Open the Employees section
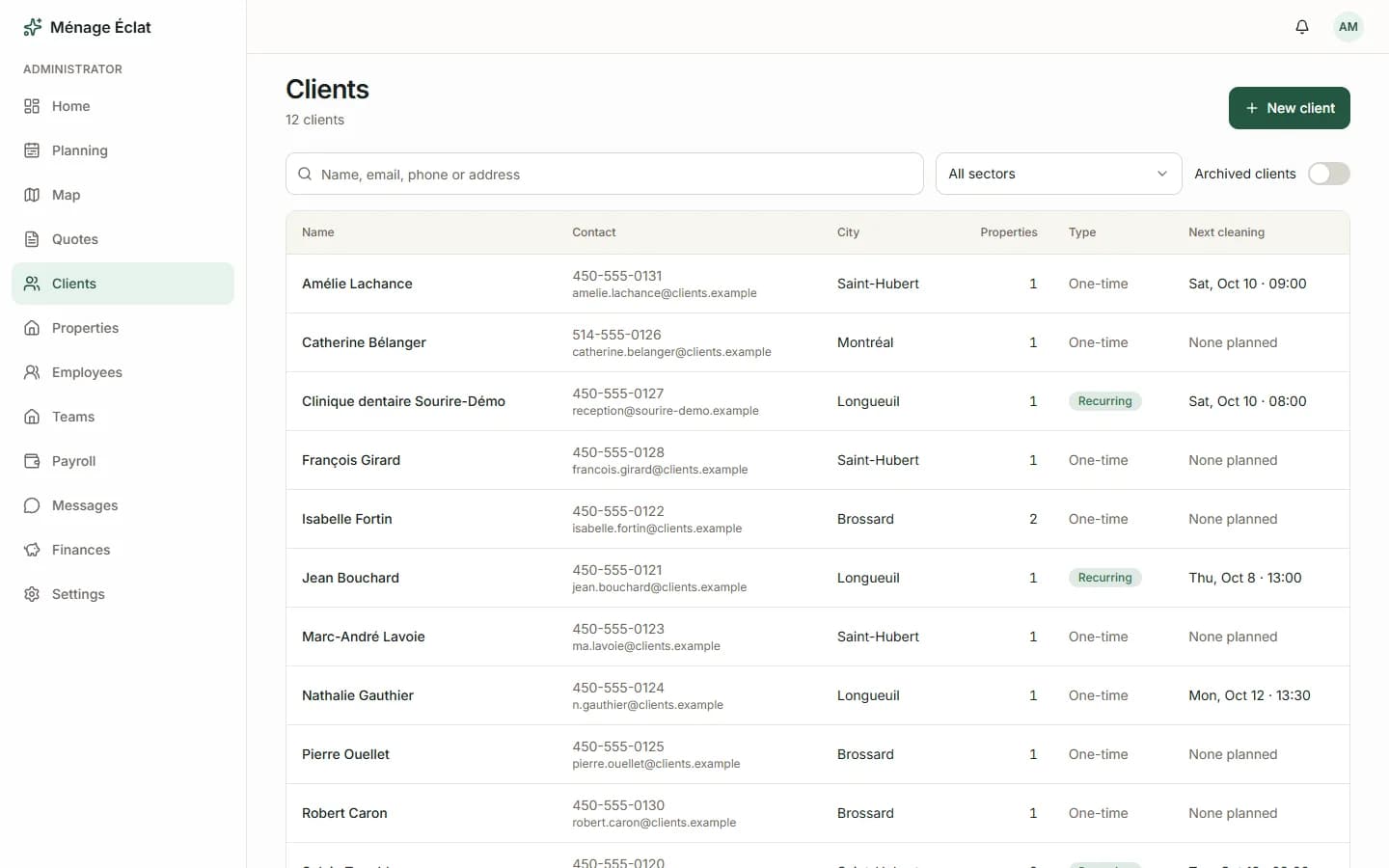Image resolution: width=1389 pixels, height=868 pixels. (123, 372)
